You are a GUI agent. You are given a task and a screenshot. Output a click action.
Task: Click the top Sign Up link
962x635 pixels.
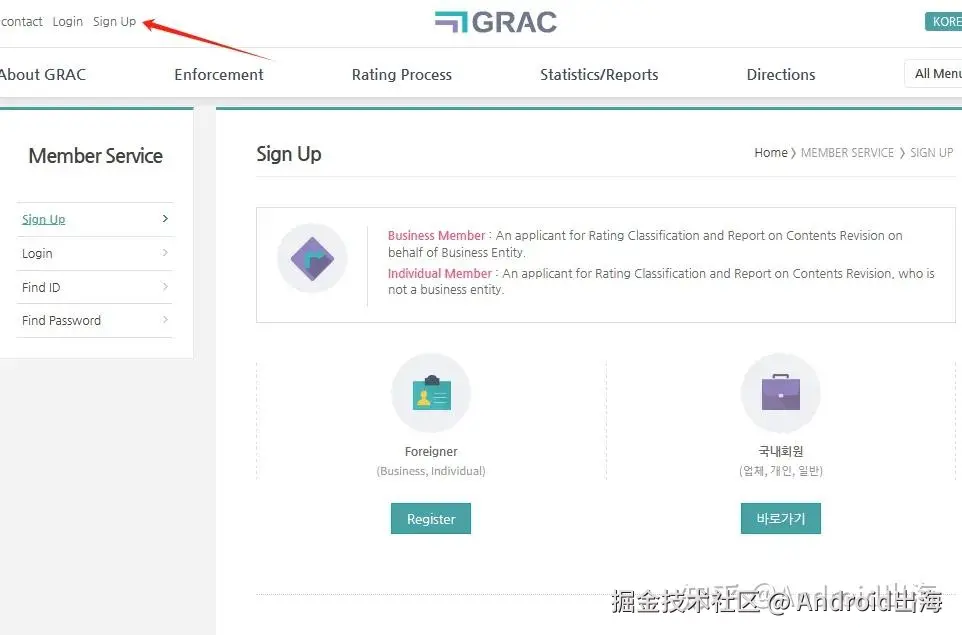(114, 21)
